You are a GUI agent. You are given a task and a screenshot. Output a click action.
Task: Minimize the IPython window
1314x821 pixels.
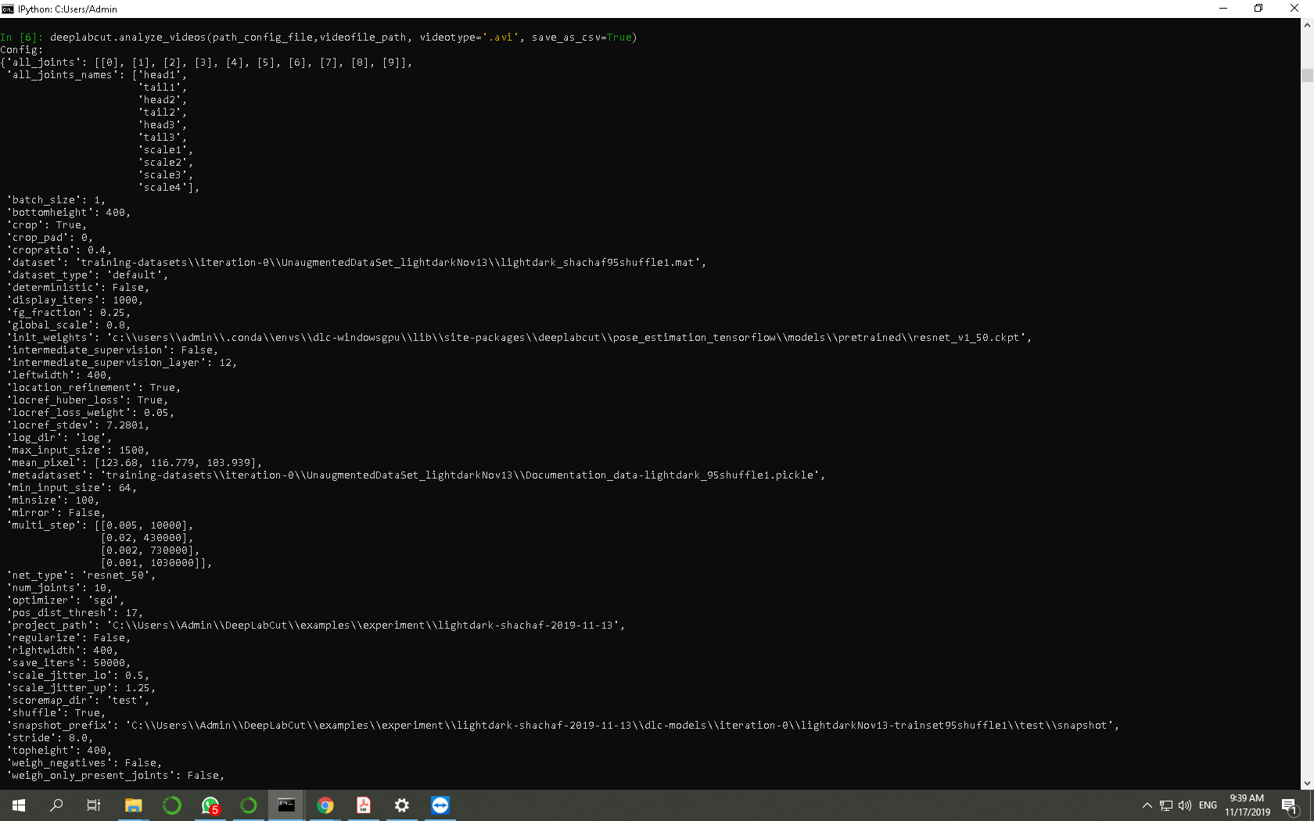1223,9
